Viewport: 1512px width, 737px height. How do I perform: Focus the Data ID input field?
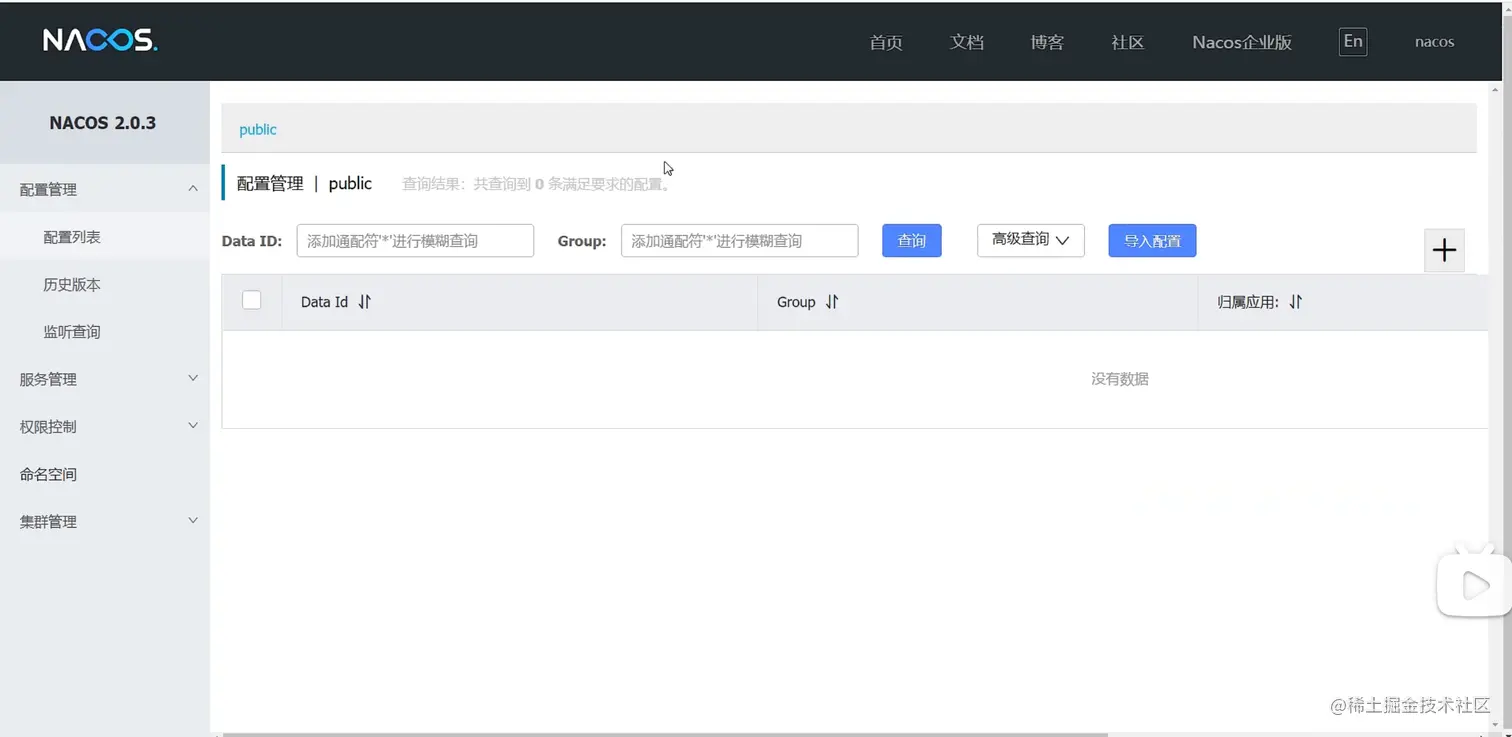(415, 241)
